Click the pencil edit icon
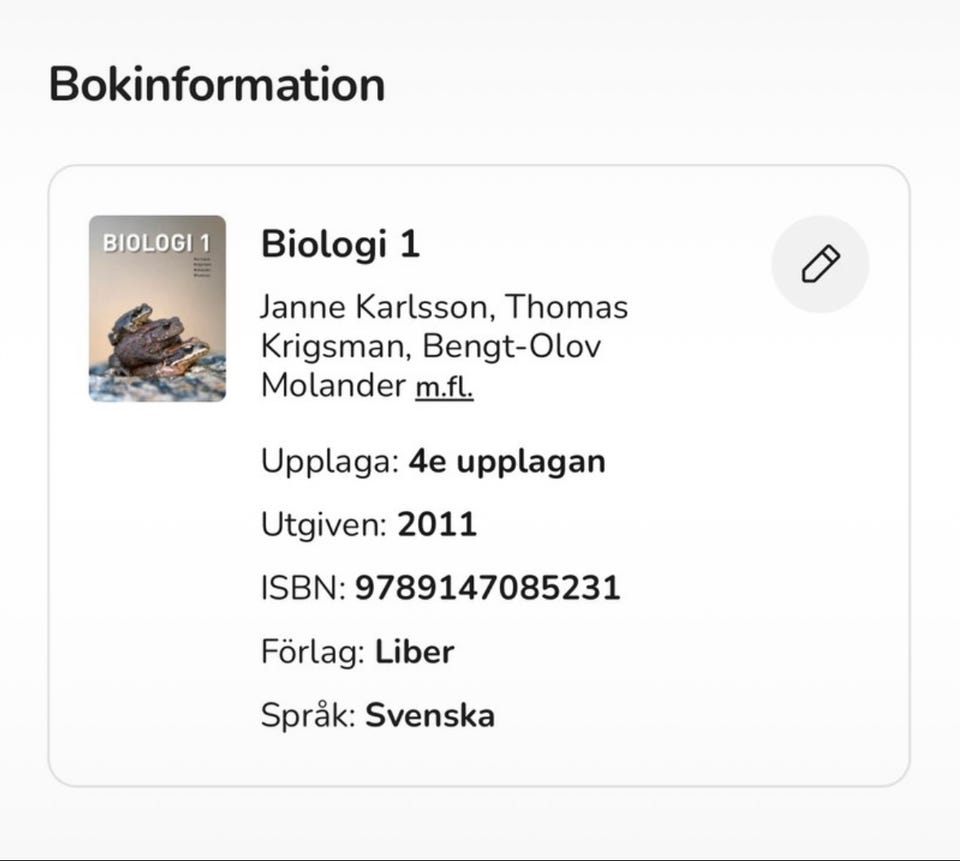960x861 pixels. (x=820, y=264)
